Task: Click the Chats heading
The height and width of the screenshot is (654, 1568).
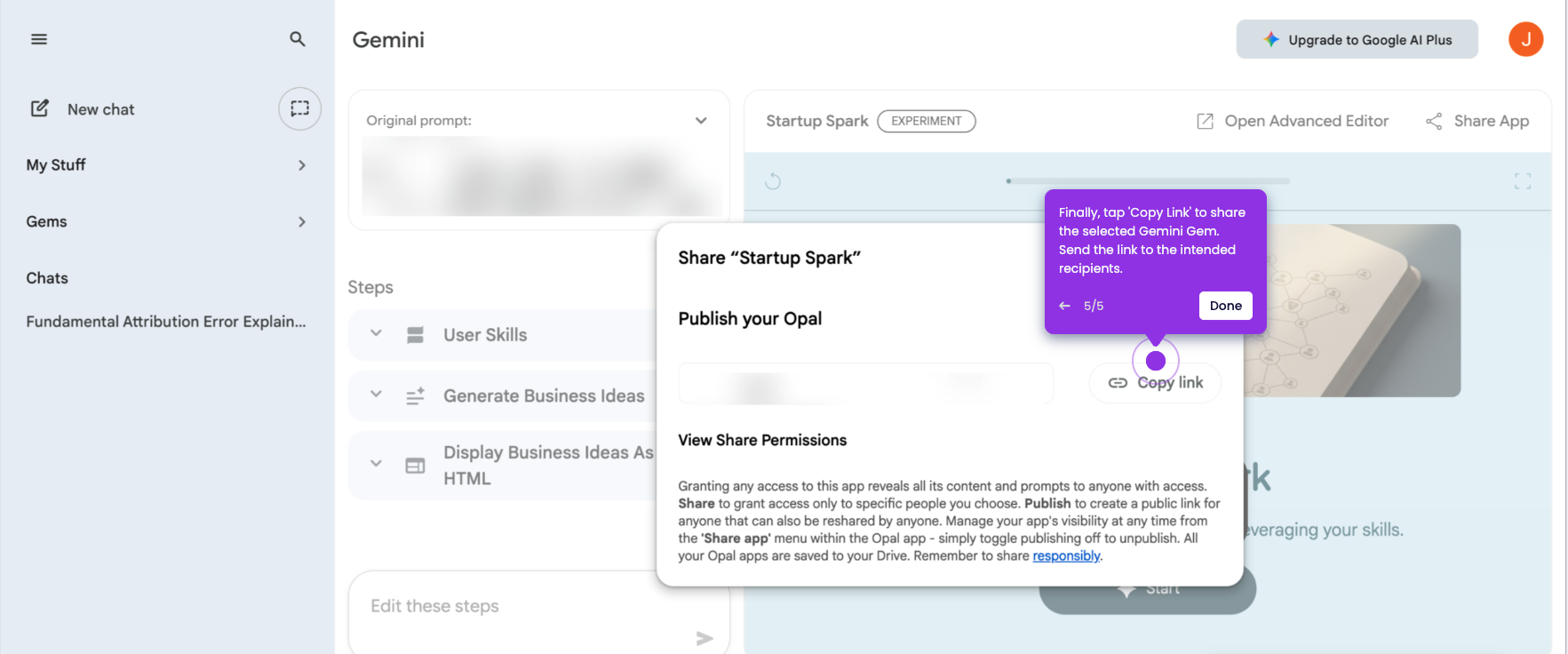Action: [x=47, y=278]
